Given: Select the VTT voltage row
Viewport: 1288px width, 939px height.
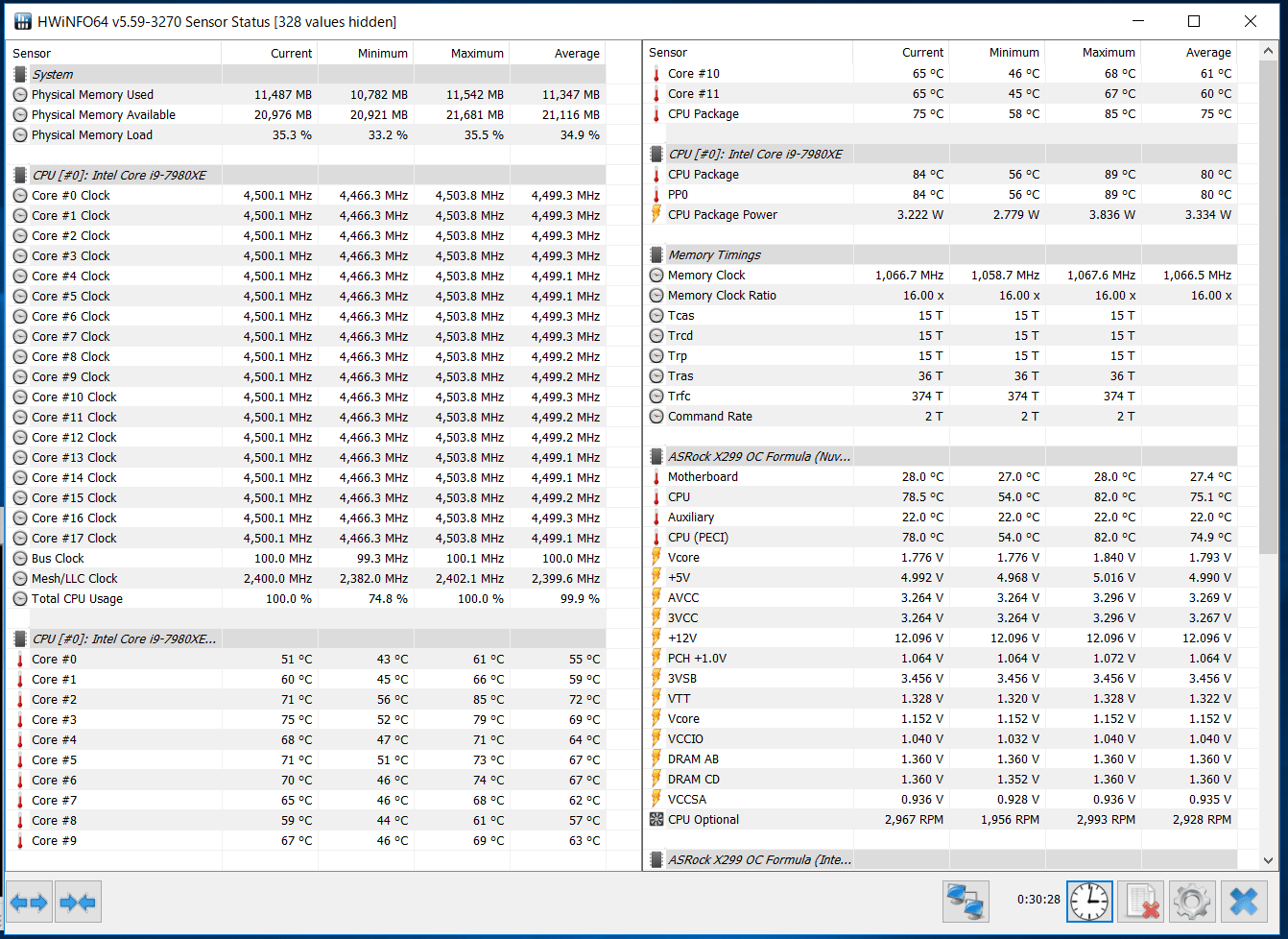Looking at the screenshot, I should click(941, 698).
